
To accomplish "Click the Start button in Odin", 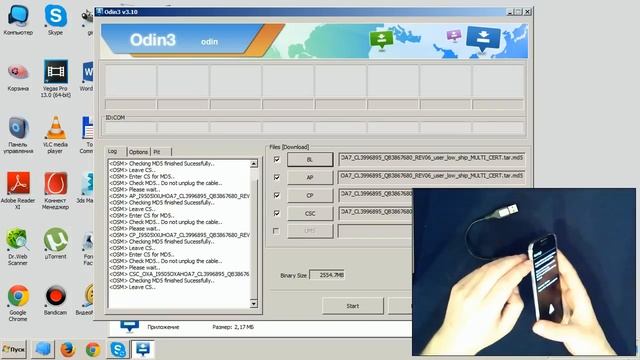I will (353, 306).
